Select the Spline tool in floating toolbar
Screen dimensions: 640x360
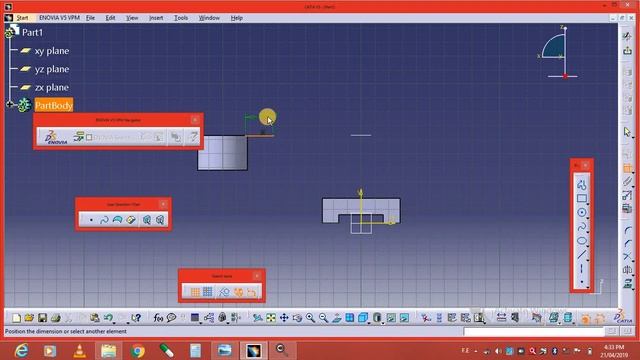[582, 227]
